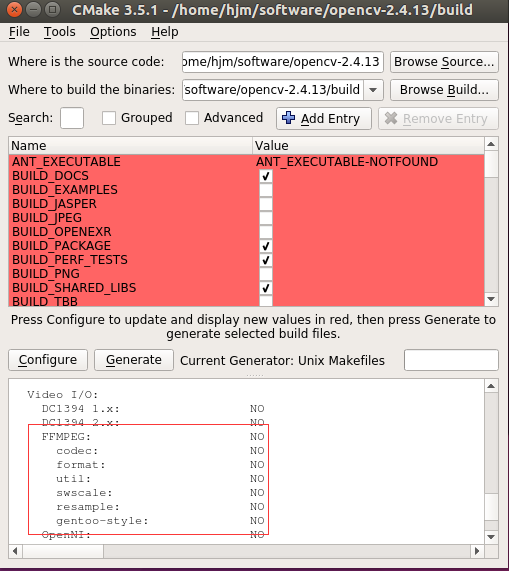The width and height of the screenshot is (509, 571).
Task: Click the horizontal scrollbar right arrow
Action: coord(477,551)
